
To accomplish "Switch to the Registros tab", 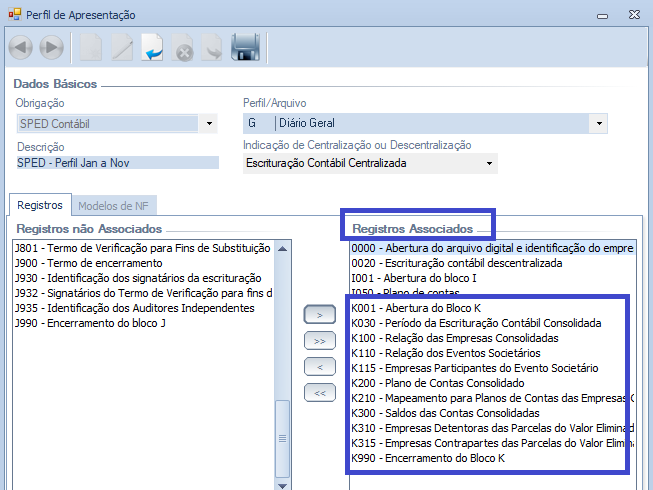I will coord(40,205).
